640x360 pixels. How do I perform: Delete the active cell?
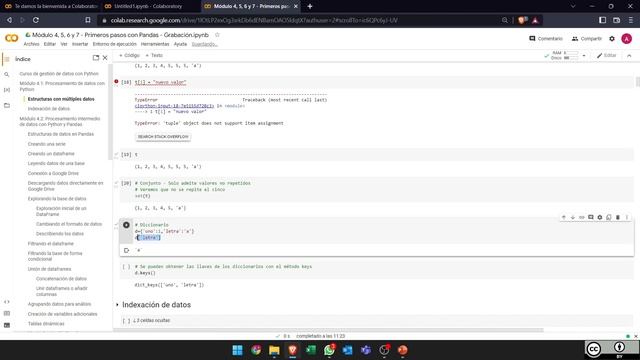pos(618,218)
